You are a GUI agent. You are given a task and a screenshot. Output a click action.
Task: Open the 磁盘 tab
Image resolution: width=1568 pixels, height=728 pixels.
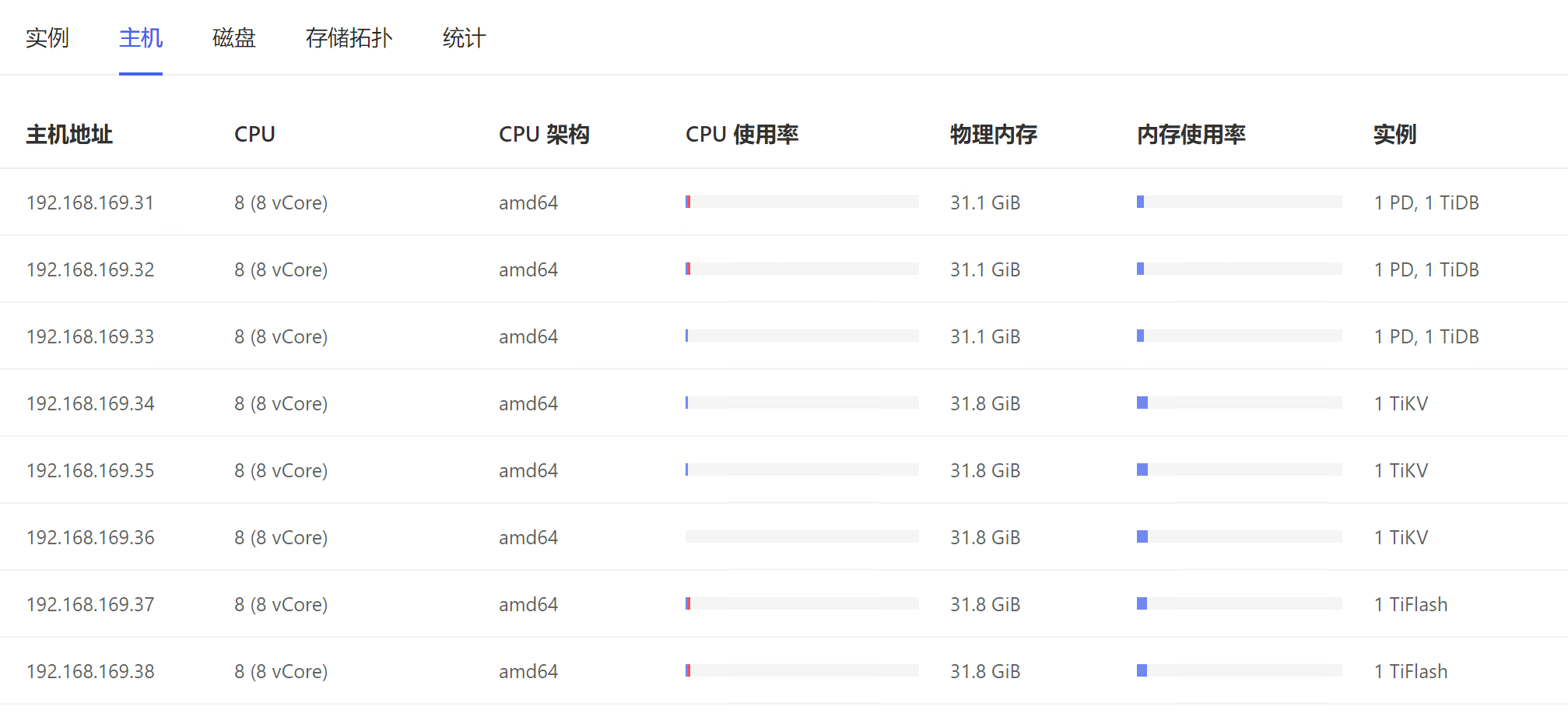pyautogui.click(x=233, y=37)
